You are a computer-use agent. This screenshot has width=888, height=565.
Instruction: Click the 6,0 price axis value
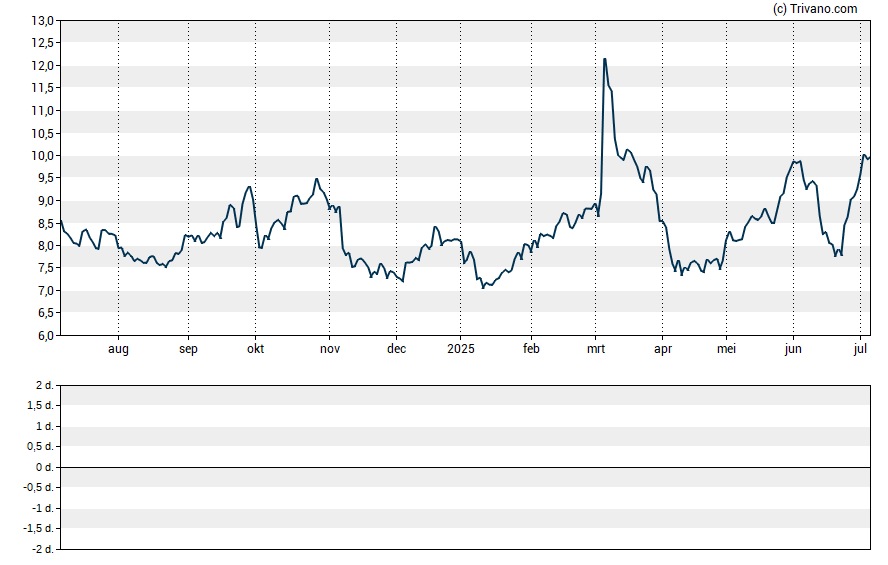[46, 335]
